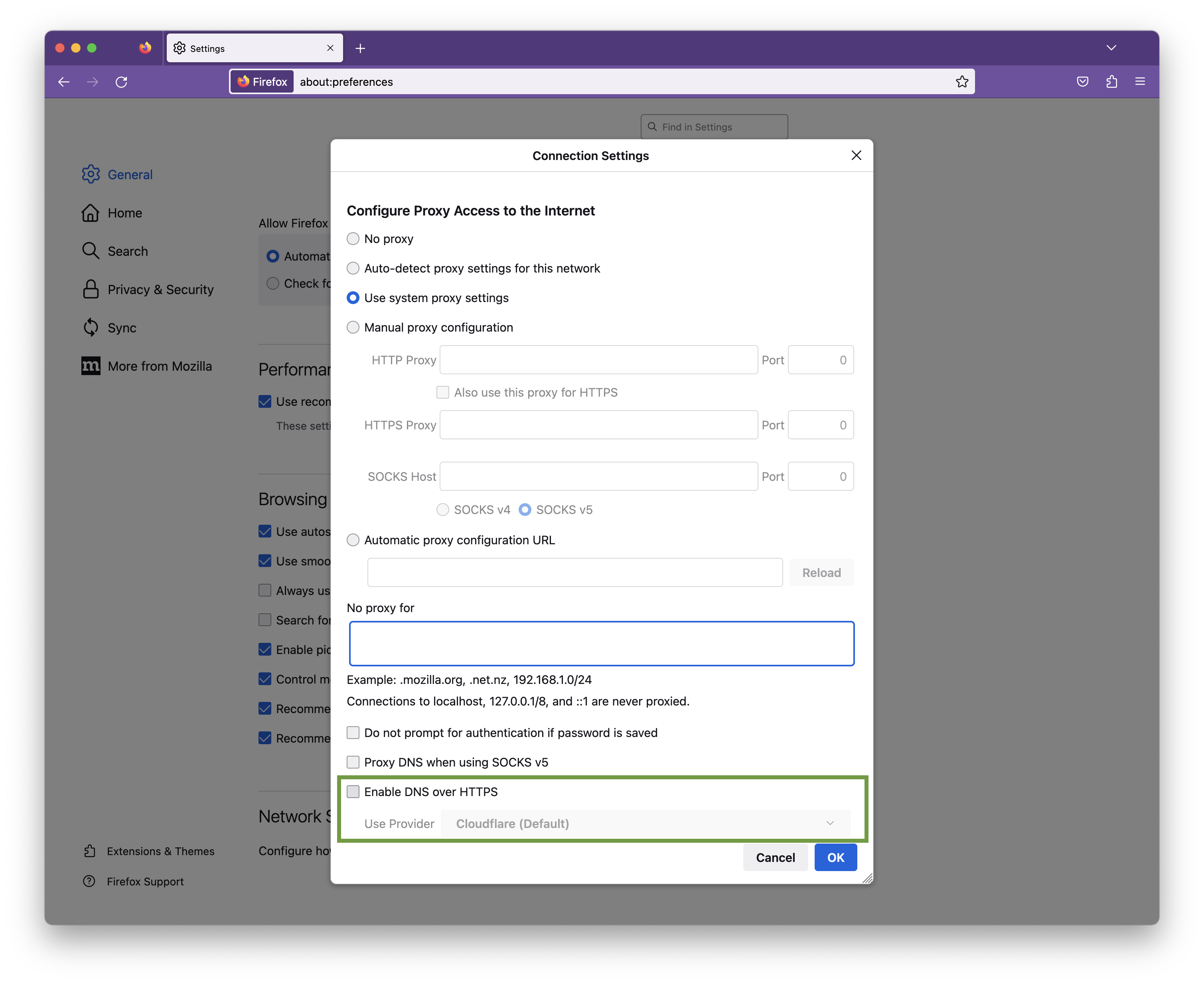This screenshot has width=1204, height=984.
Task: Bookmark this page with the star icon
Action: 961,82
